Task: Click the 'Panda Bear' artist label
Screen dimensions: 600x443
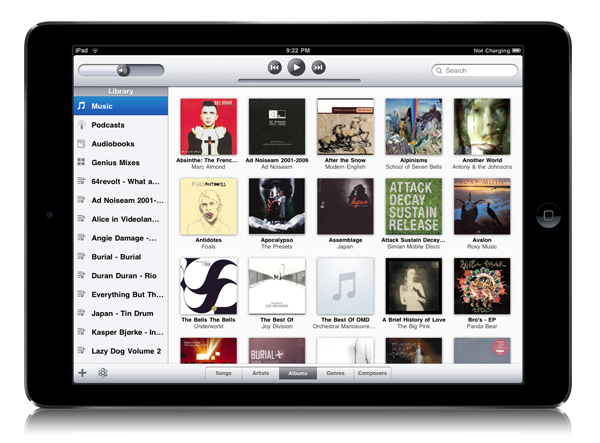Action: coord(482,326)
